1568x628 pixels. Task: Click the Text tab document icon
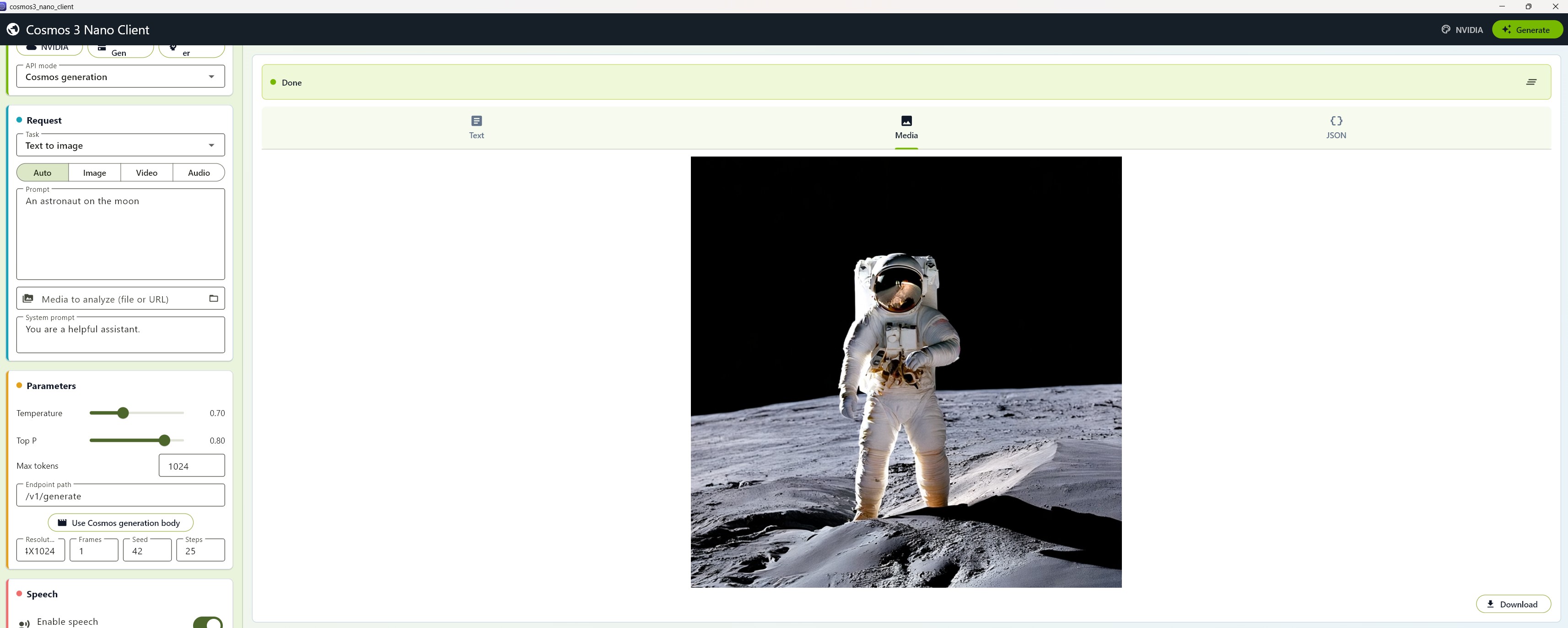click(x=477, y=120)
